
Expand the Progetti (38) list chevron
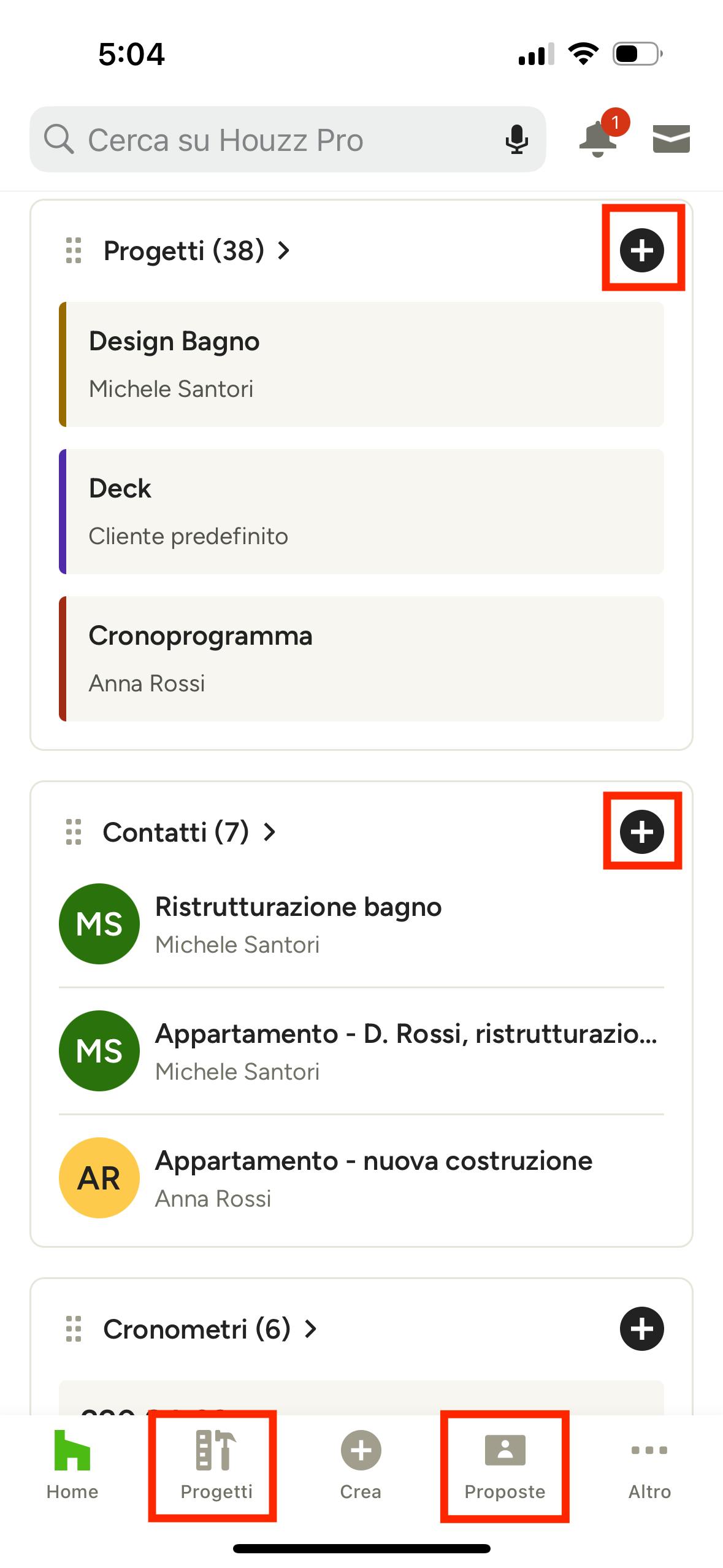pos(283,250)
